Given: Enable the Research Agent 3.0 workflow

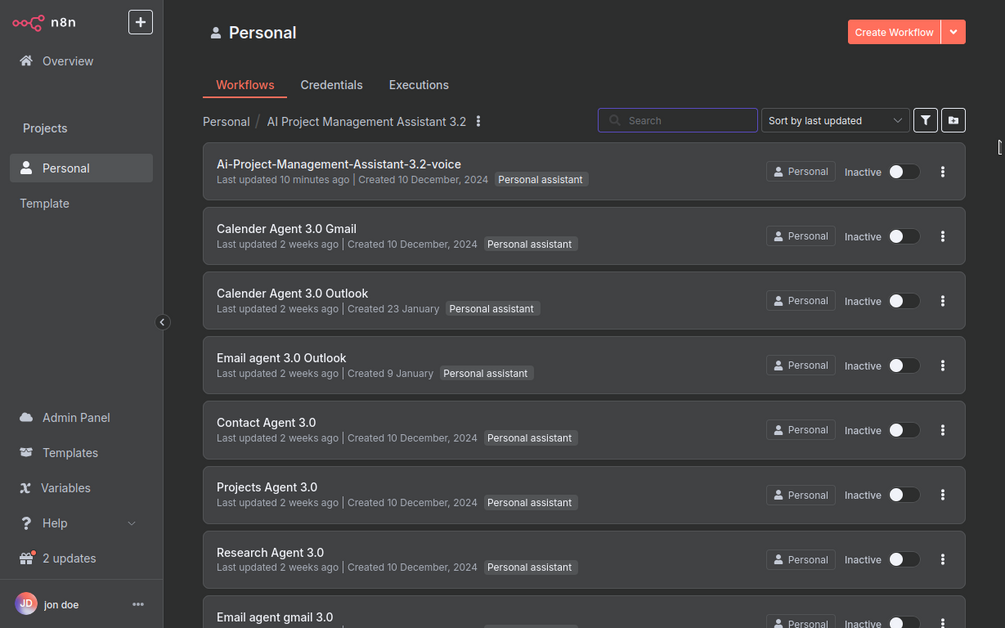Looking at the screenshot, I should [905, 559].
